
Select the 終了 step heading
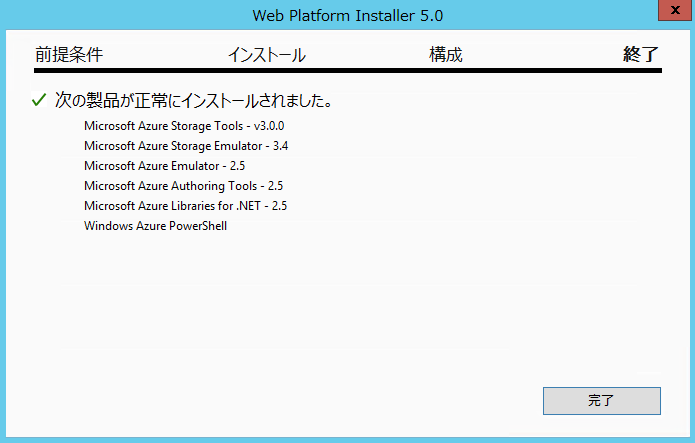[x=640, y=55]
